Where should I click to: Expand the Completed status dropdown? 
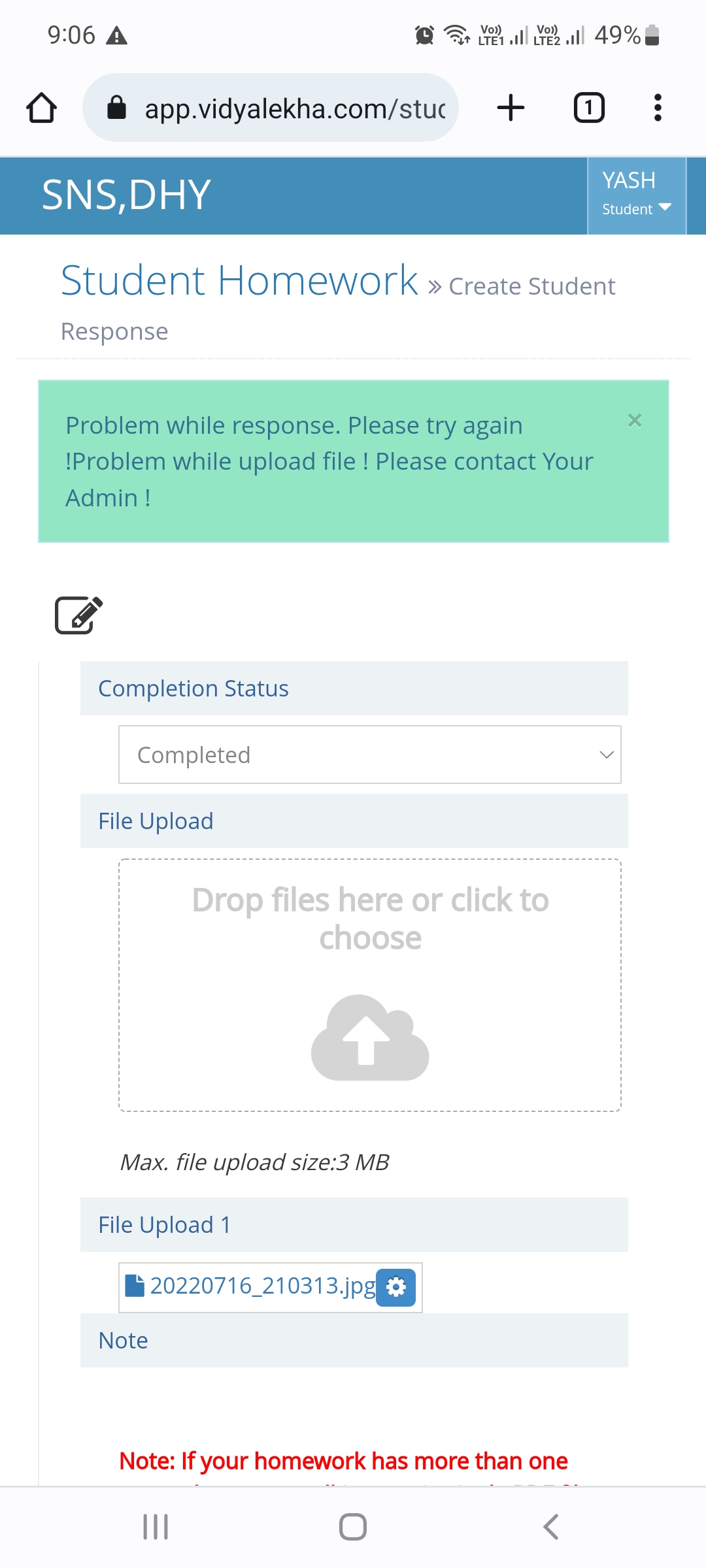[370, 755]
